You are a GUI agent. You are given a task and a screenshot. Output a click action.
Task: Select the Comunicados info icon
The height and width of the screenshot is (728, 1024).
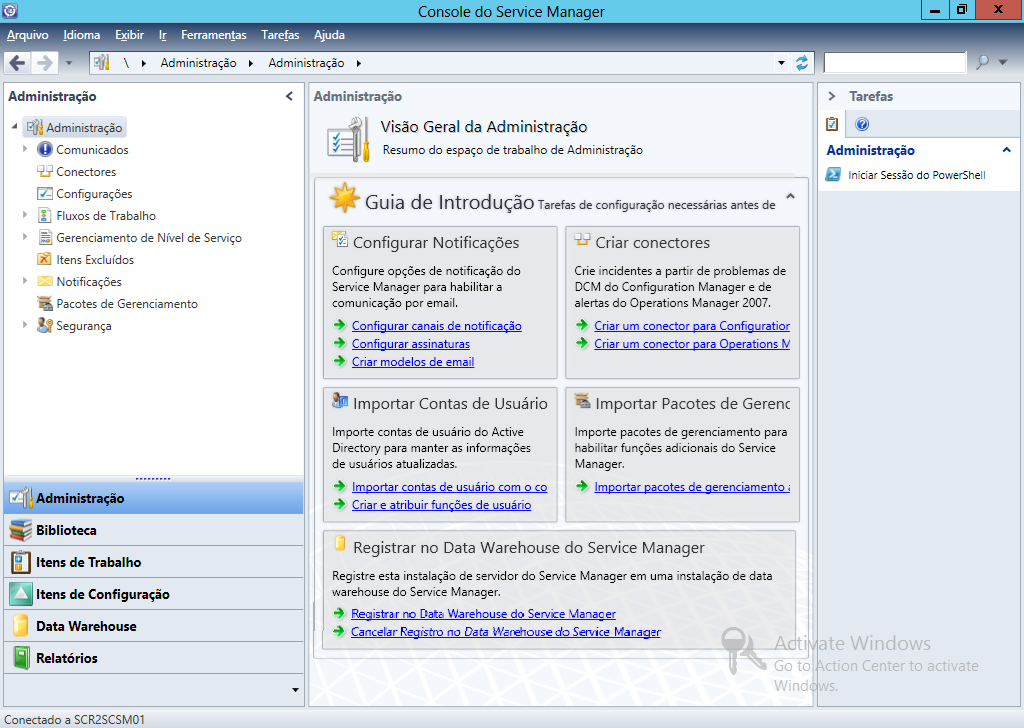click(x=44, y=150)
